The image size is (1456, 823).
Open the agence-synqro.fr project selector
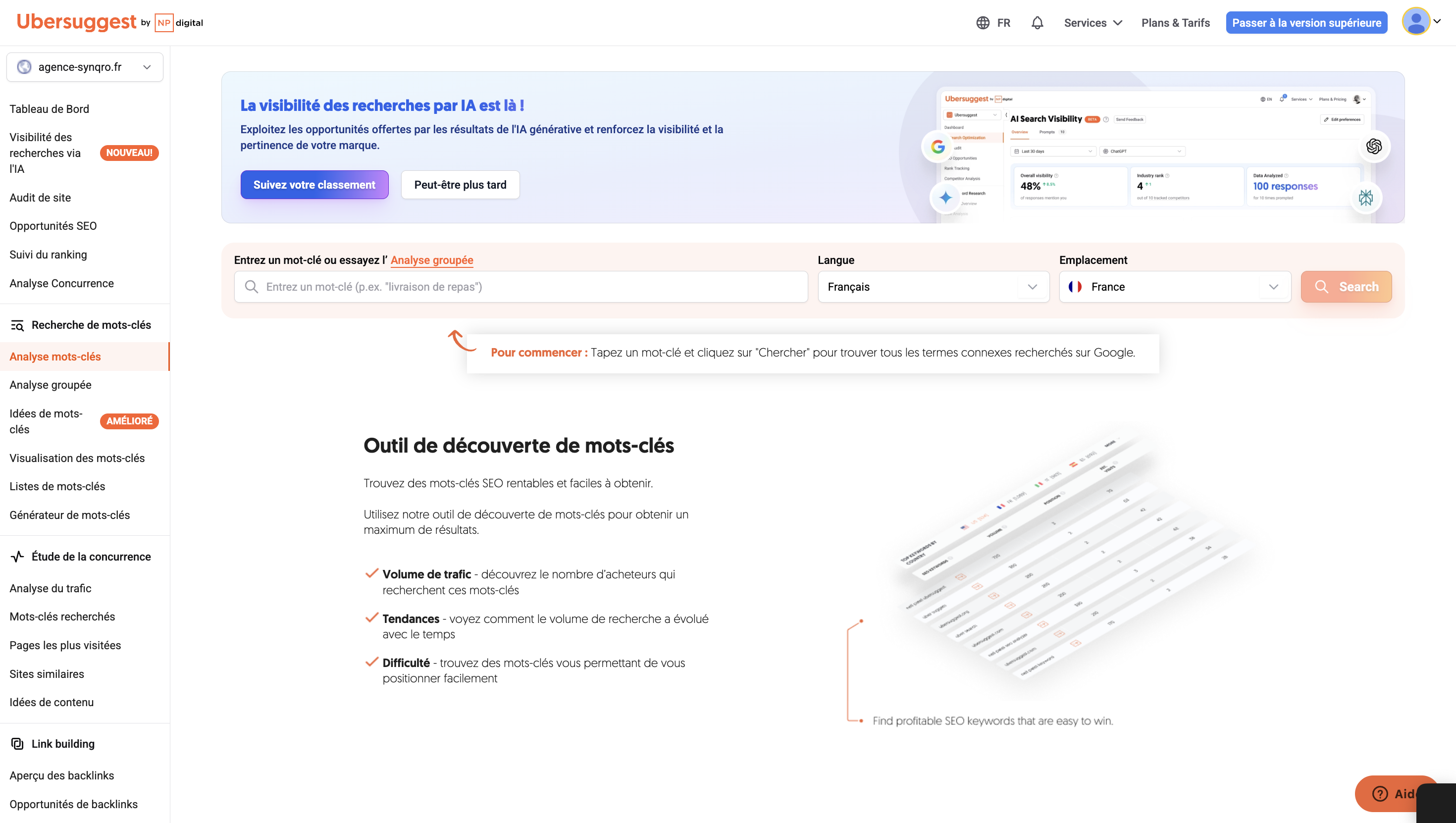[85, 67]
